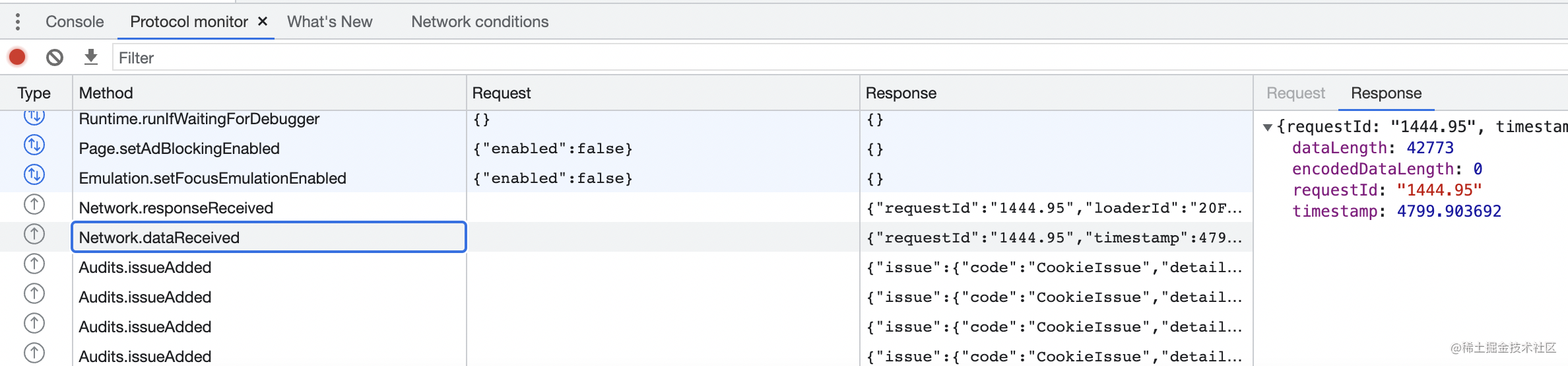Click the Type column header
Image resolution: width=1568 pixels, height=366 pixels.
tap(34, 93)
